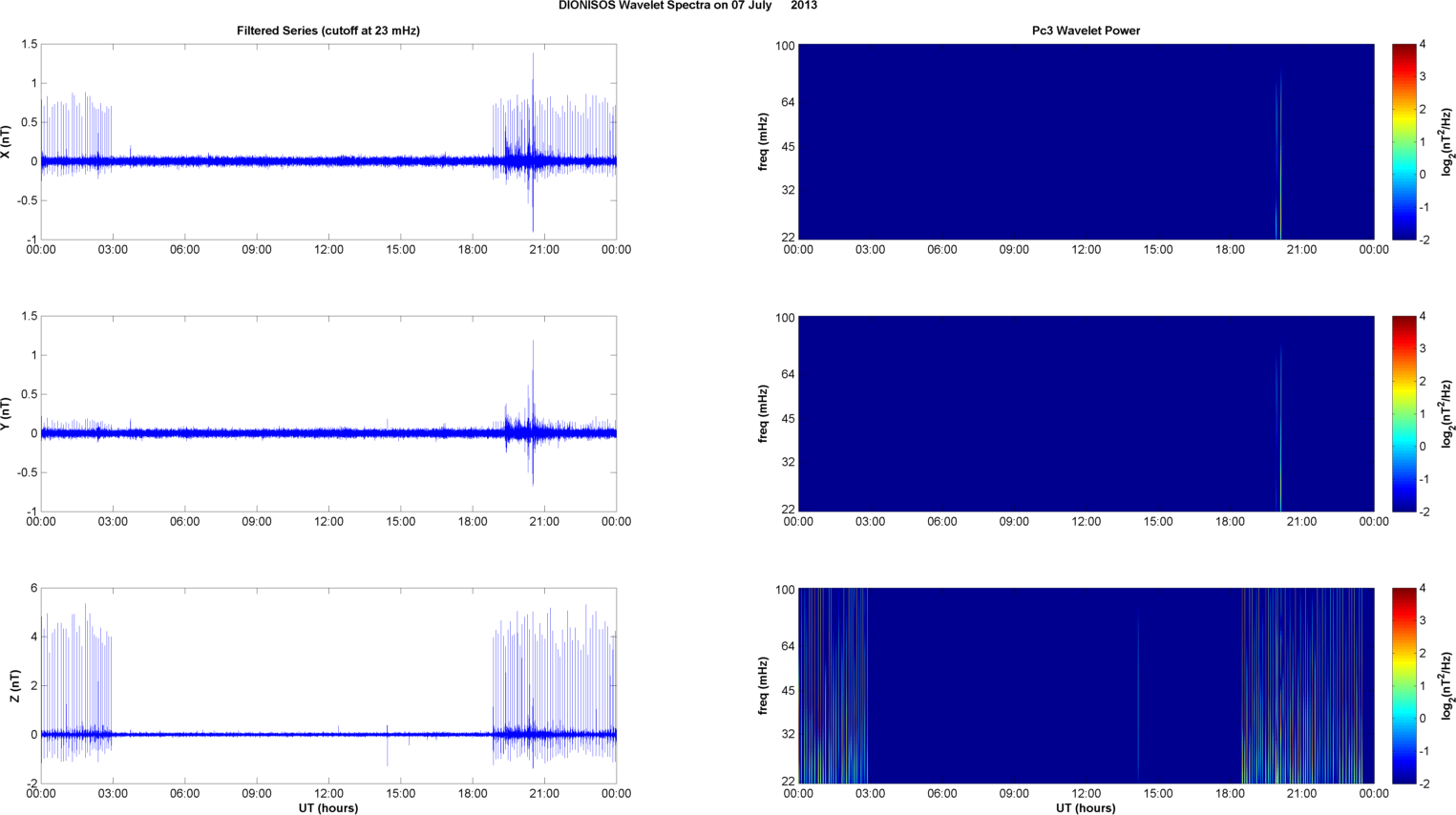Click the Y component filtered time-series plot
This screenshot has width=1456, height=815.
click(x=328, y=414)
